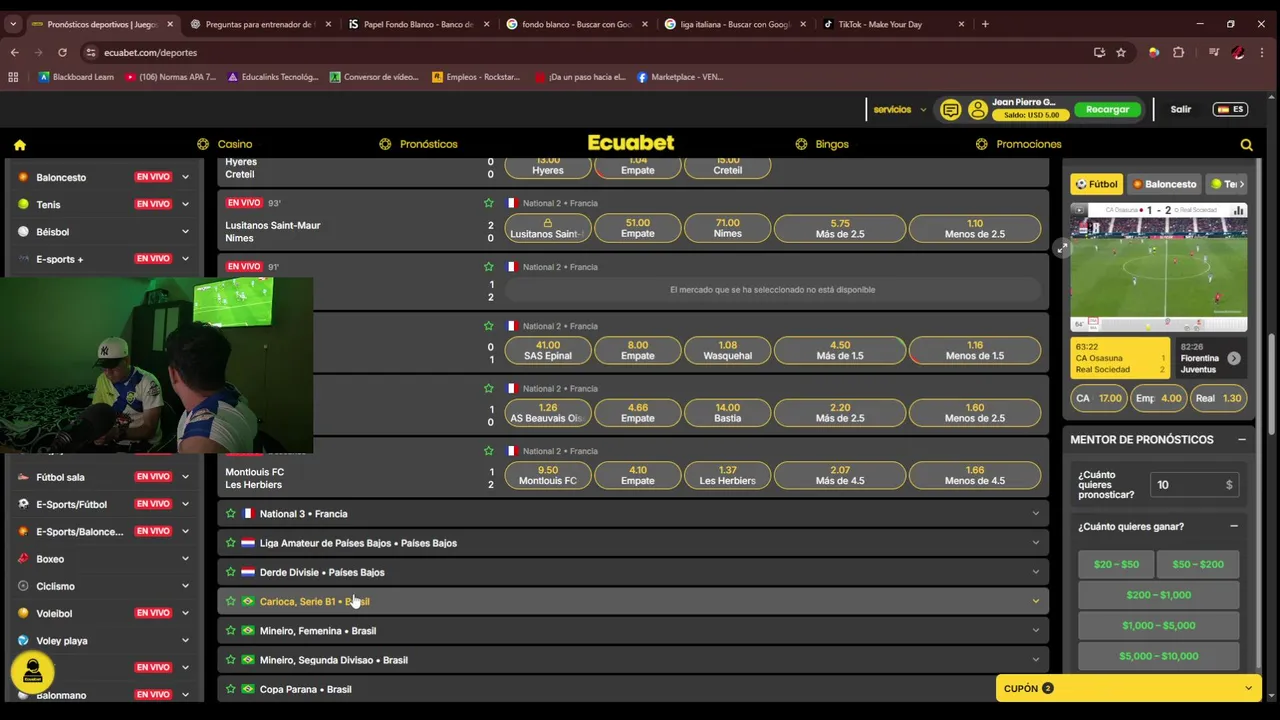This screenshot has height=720, width=1280.
Task: Open the Bingos menu
Action: pos(822,144)
